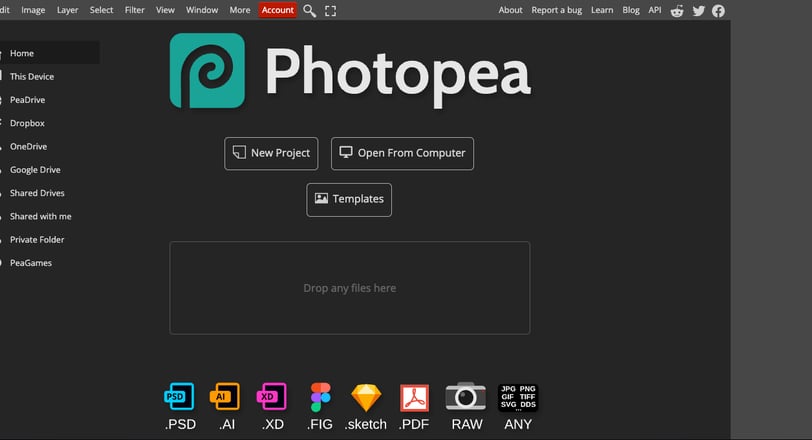Open Report a bug link

coord(557,10)
